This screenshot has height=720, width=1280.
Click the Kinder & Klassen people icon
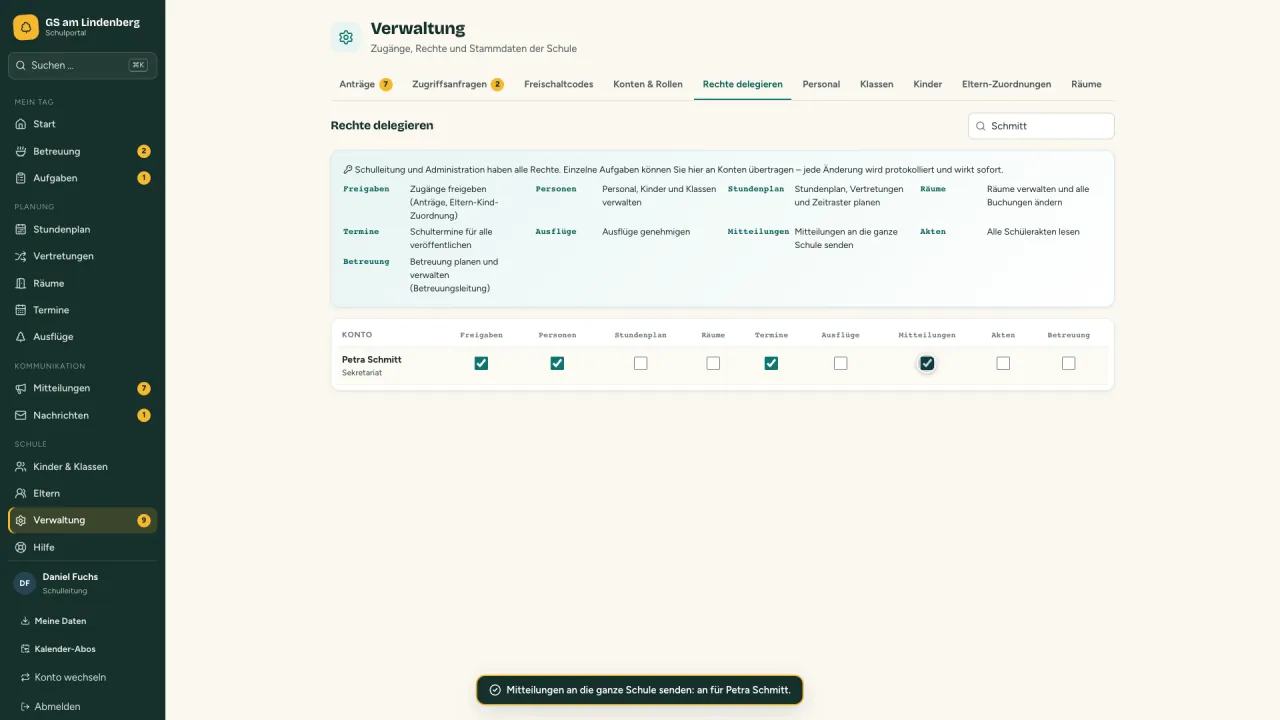[x=21, y=467]
